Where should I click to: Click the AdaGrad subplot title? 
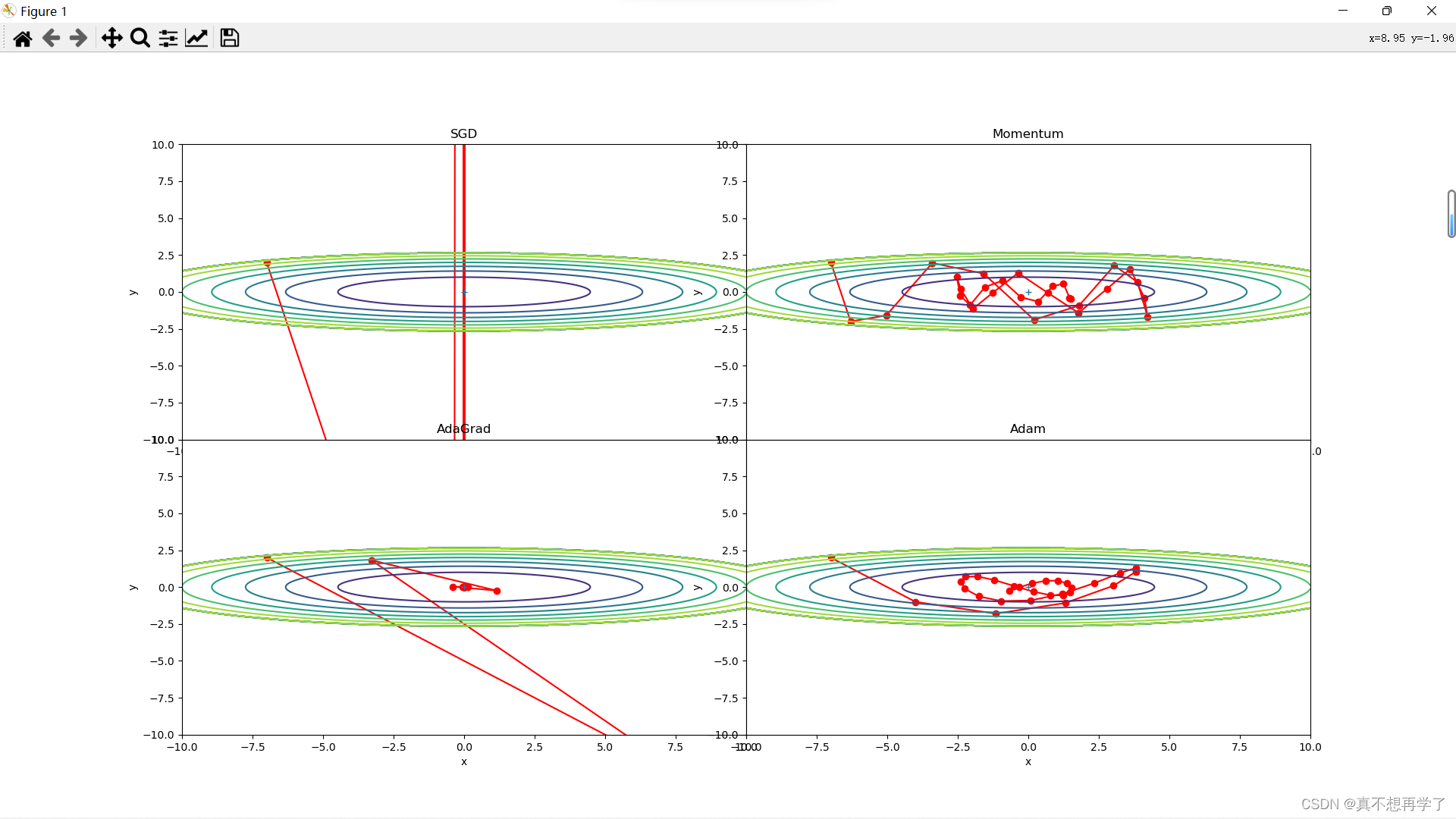click(x=463, y=428)
